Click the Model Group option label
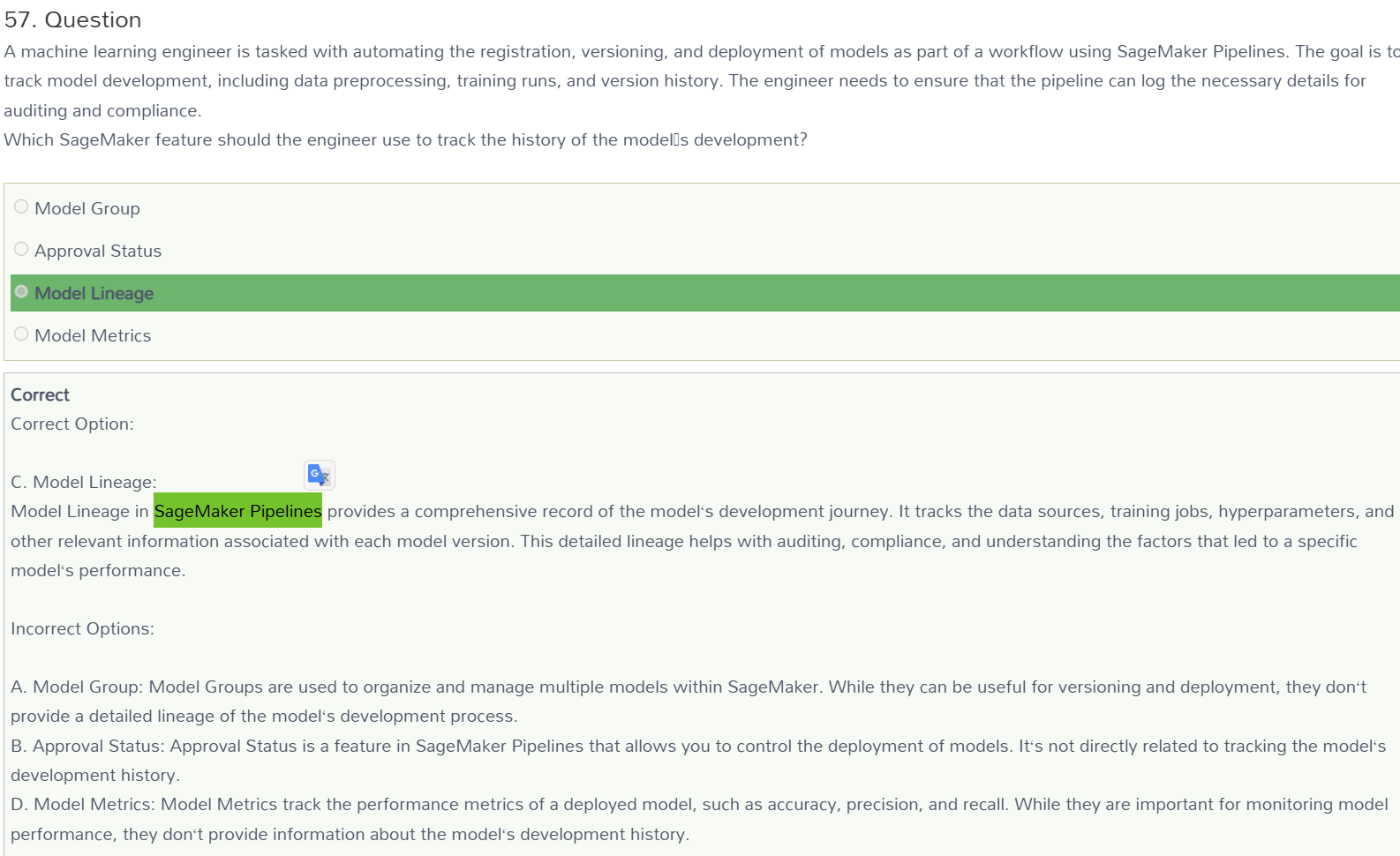The image size is (1400, 856). [87, 208]
